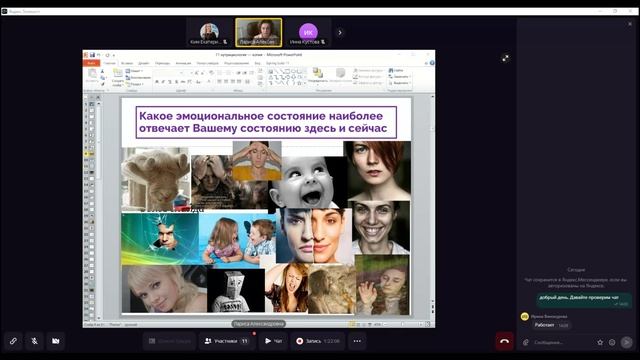Click the PowerPoint save icon
Viewport: 640px width, 360px height.
pyautogui.click(x=93, y=55)
